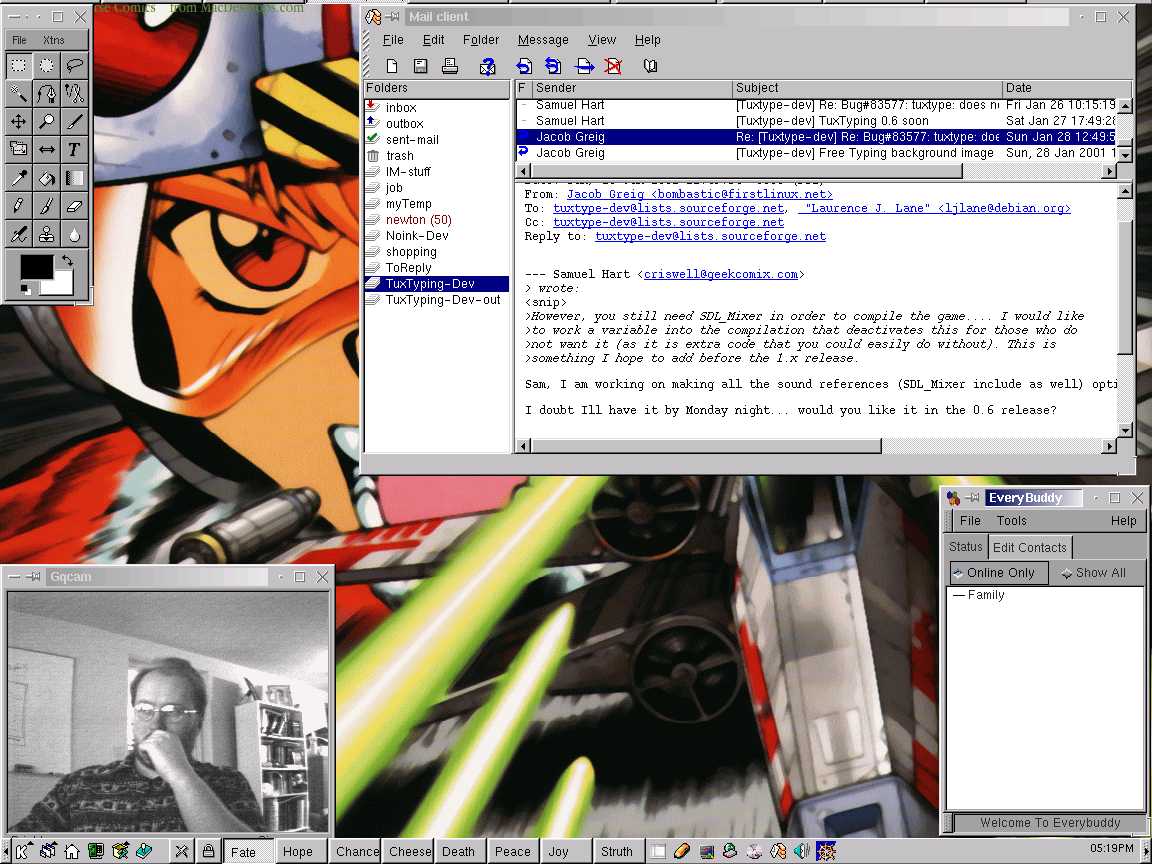Select the Flip tool

point(46,149)
